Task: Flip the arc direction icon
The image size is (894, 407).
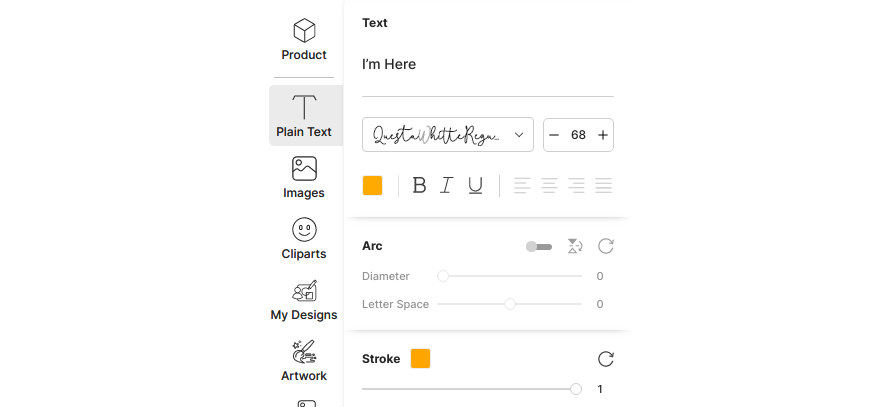Action: pos(574,246)
